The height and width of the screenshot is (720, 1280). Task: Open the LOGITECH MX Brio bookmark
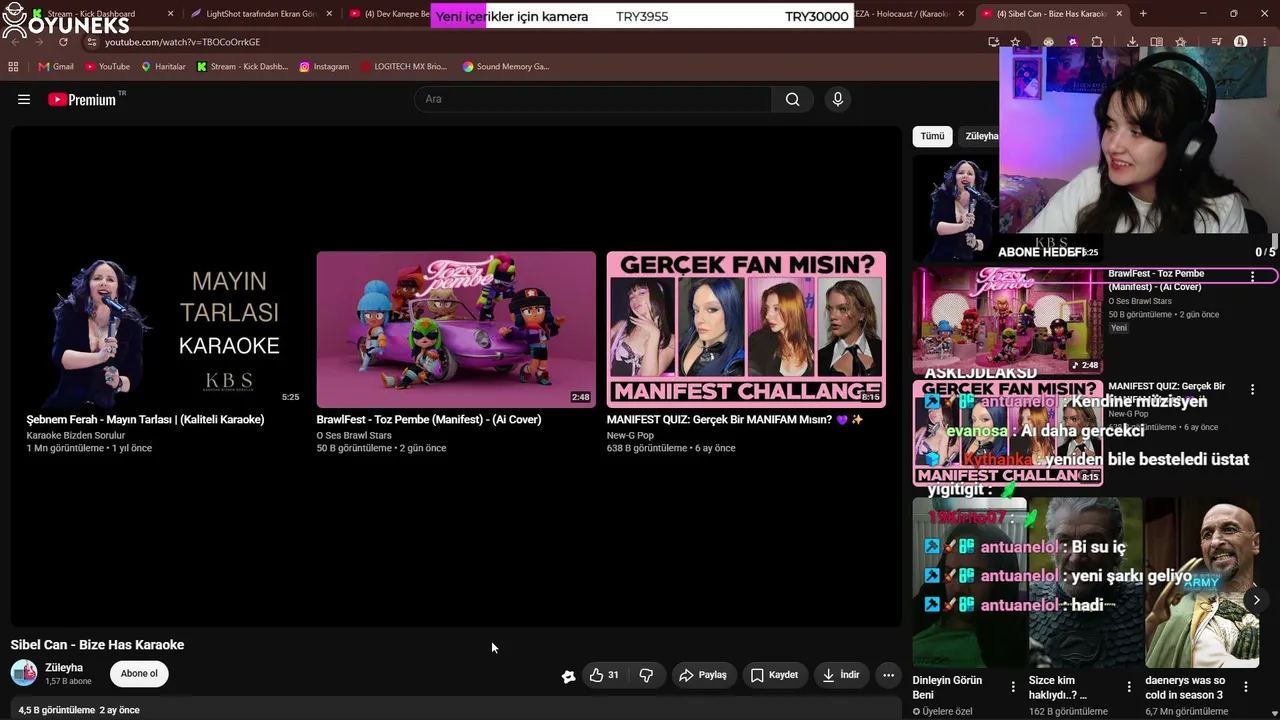403,67
